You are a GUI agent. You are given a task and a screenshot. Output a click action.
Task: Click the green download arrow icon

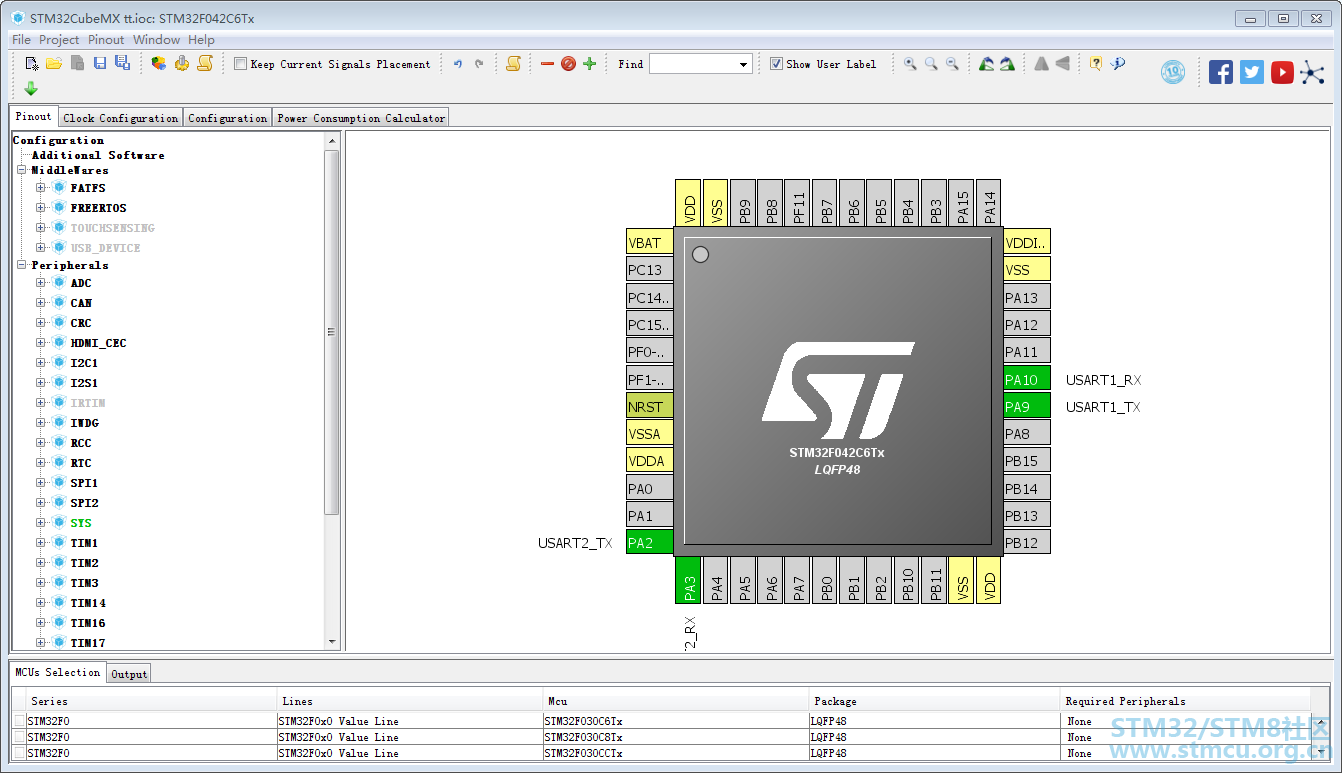click(x=31, y=88)
